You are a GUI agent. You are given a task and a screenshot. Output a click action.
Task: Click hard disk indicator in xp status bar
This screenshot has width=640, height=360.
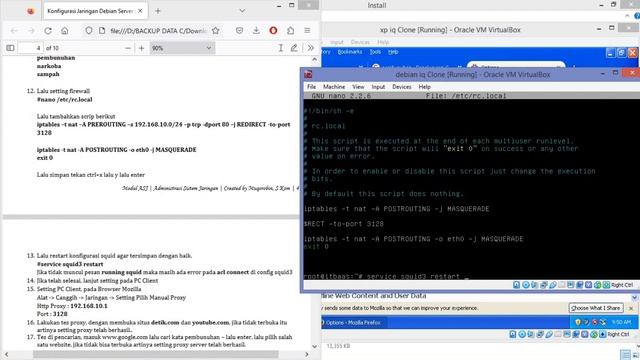click(x=513, y=334)
